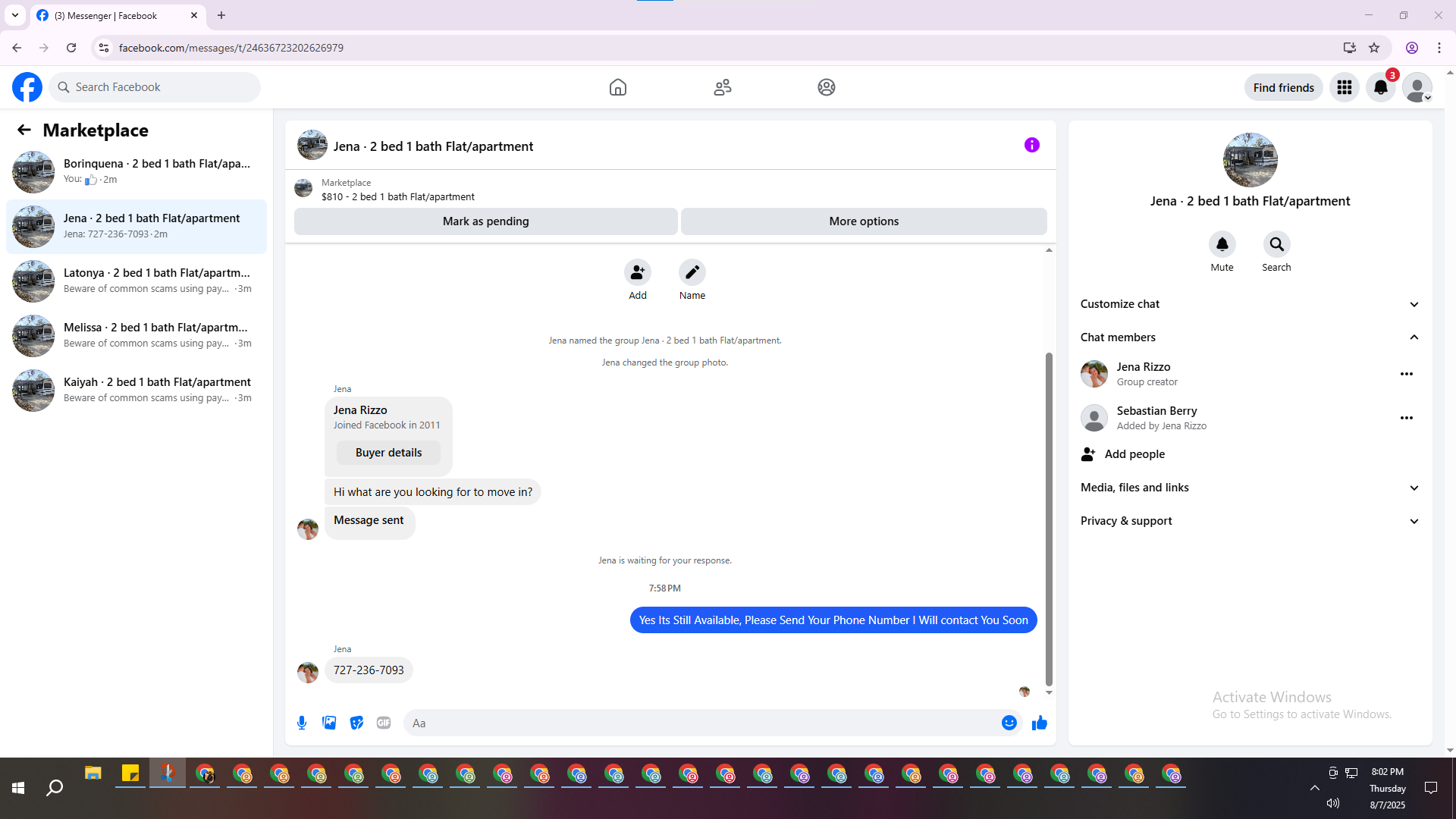Viewport: 1456px width, 819px height.
Task: Open the Kaiyah conversation
Action: 136,391
